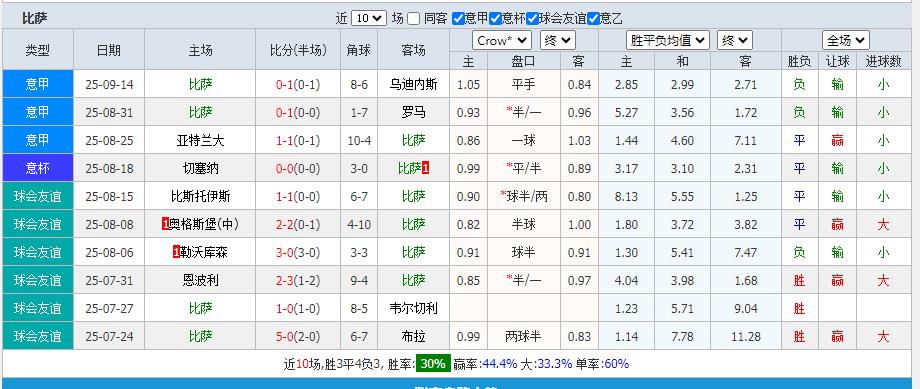Click the corner count 10-4 cell

point(359,141)
